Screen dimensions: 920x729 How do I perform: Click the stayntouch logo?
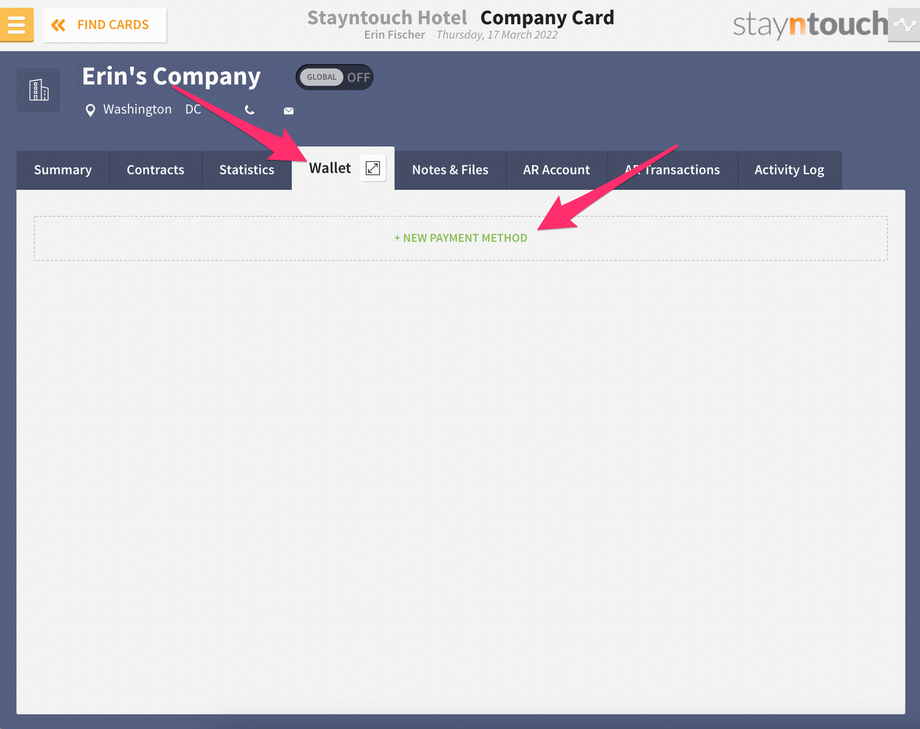810,25
